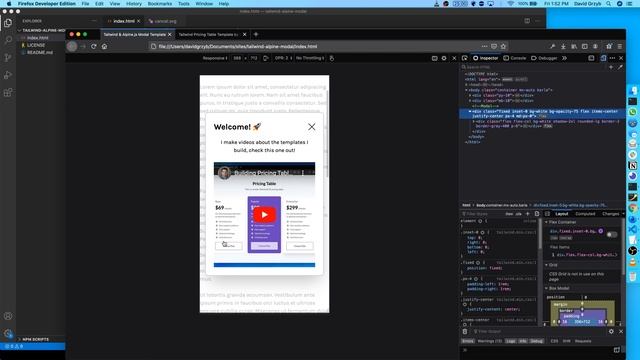Close the split console
Image resolution: width=640 pixels, height=360 pixels.
(x=621, y=331)
